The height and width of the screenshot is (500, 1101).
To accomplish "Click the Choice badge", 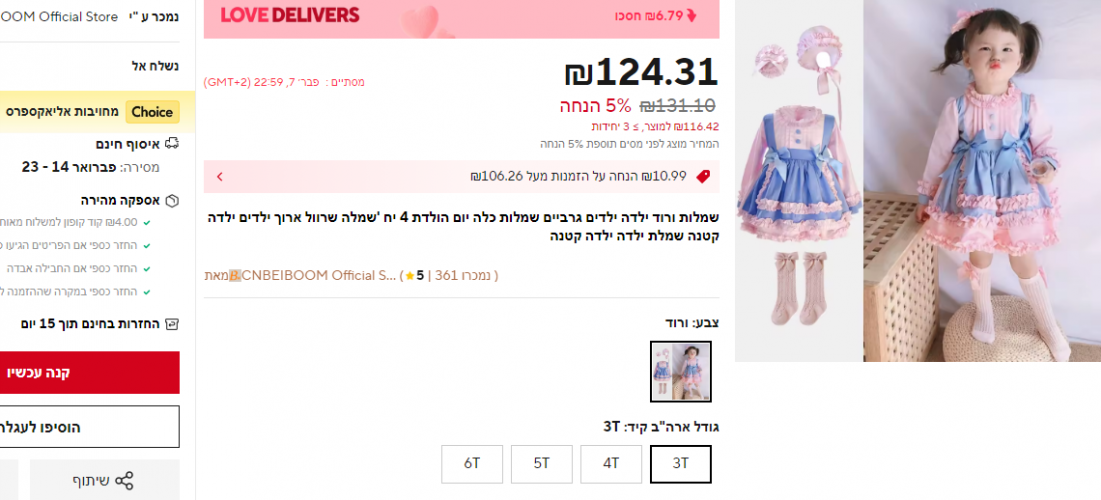I will (152, 112).
